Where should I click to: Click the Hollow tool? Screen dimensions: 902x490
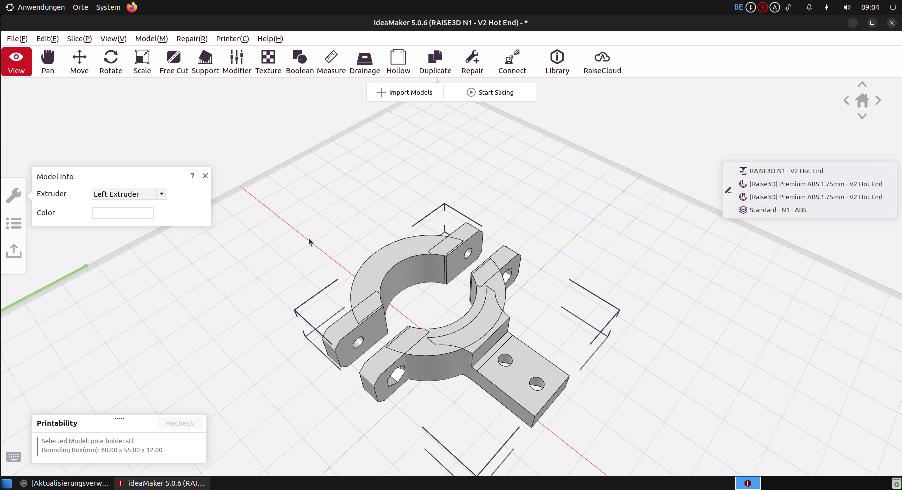(398, 62)
